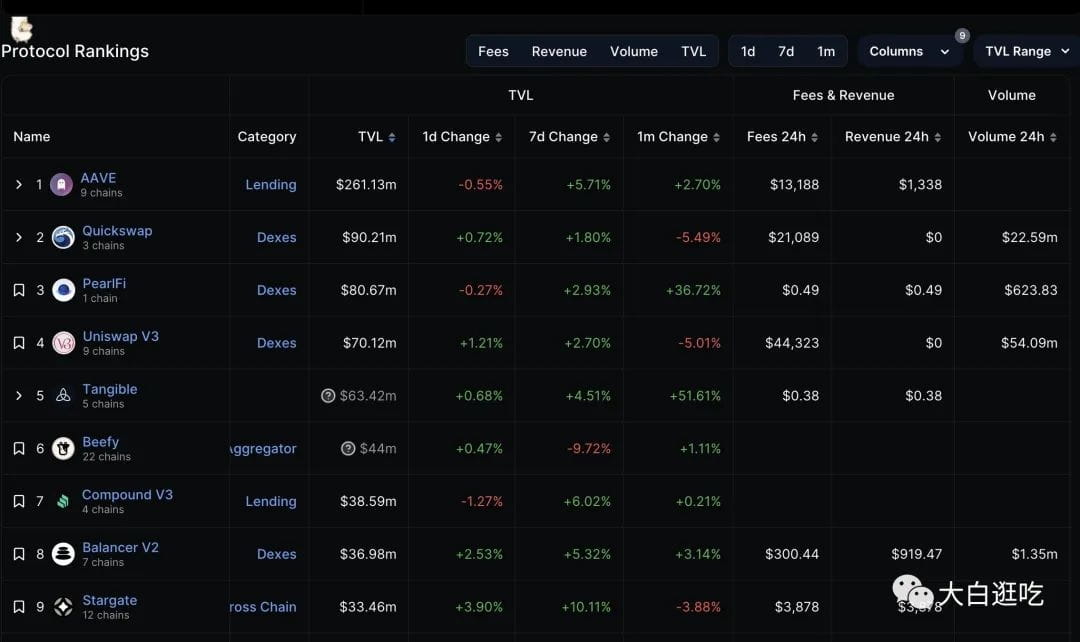Click the question mark icon beside $63.42m

(328, 395)
